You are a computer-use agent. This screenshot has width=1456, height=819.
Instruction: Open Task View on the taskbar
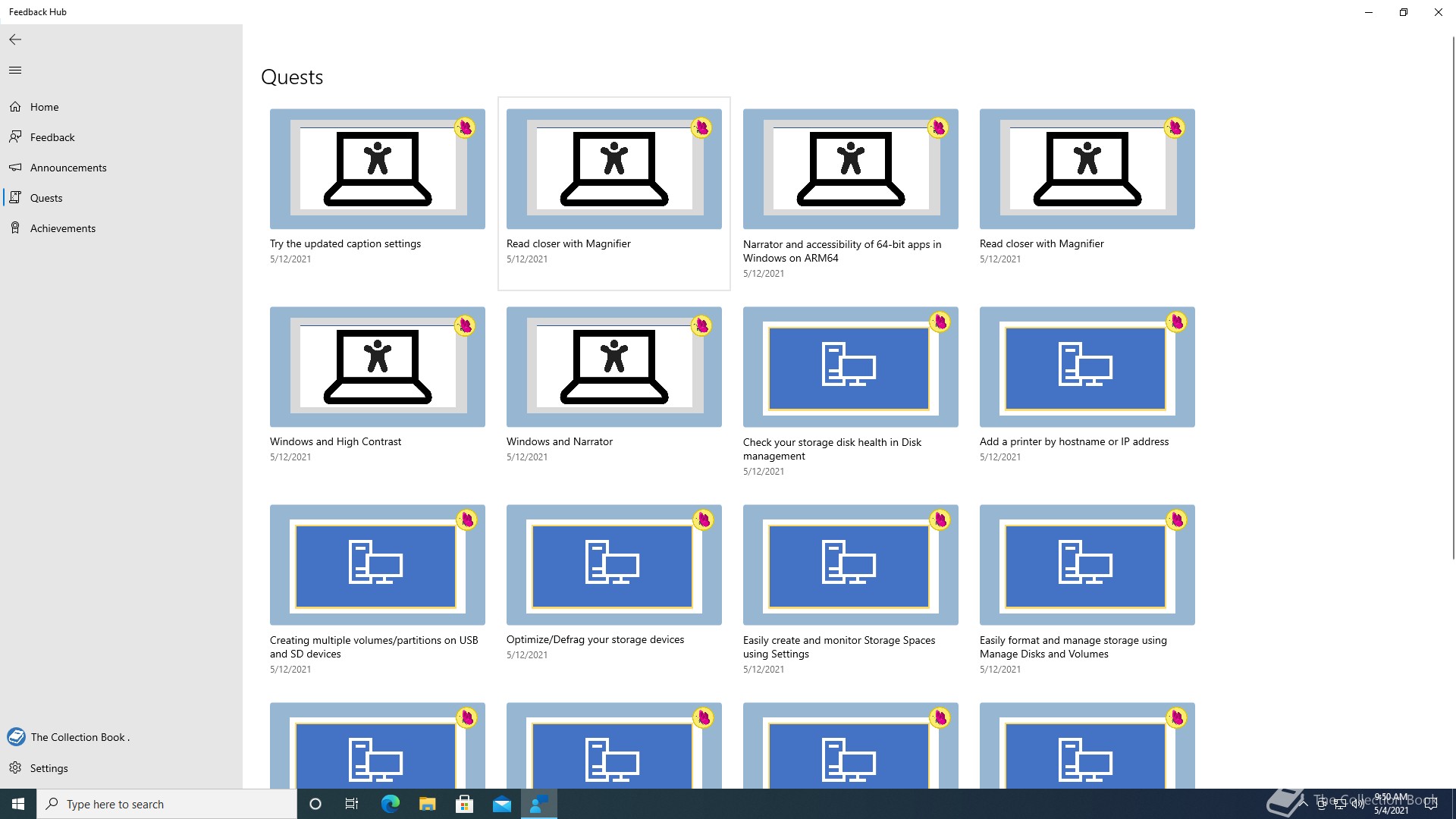point(352,804)
